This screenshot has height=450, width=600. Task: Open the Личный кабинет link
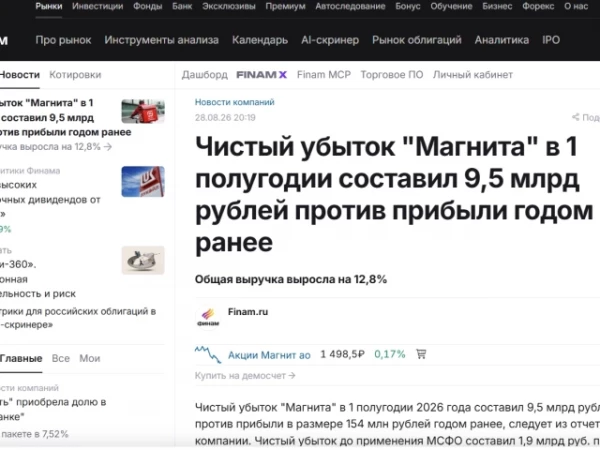pyautogui.click(x=473, y=75)
